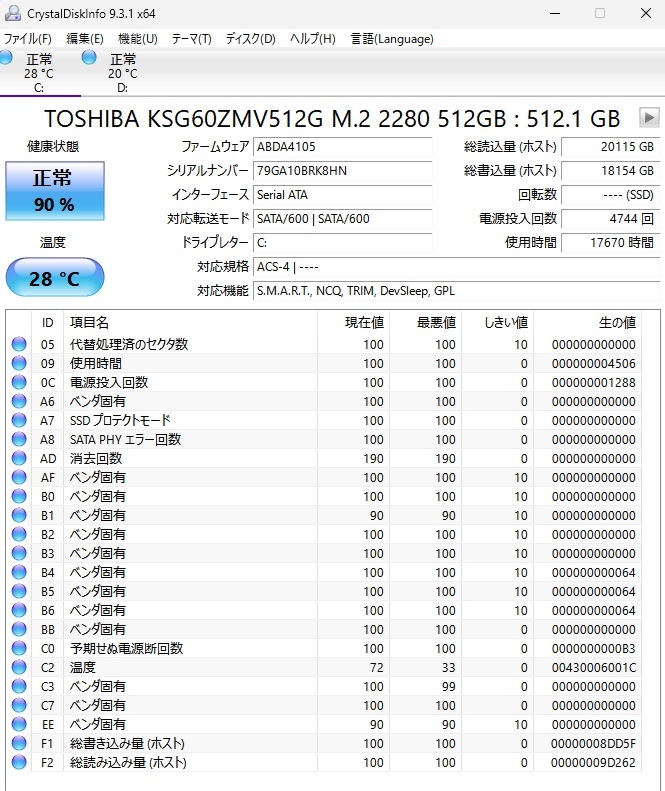Click the status orb for row C2
The image size is (665, 791).
(x=19, y=667)
